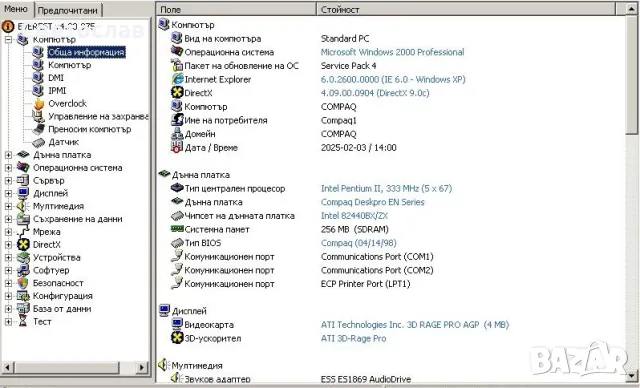Viewport: 640px width, 388px height.
Task: Switch to the Меню tab
Action: pos(16,9)
